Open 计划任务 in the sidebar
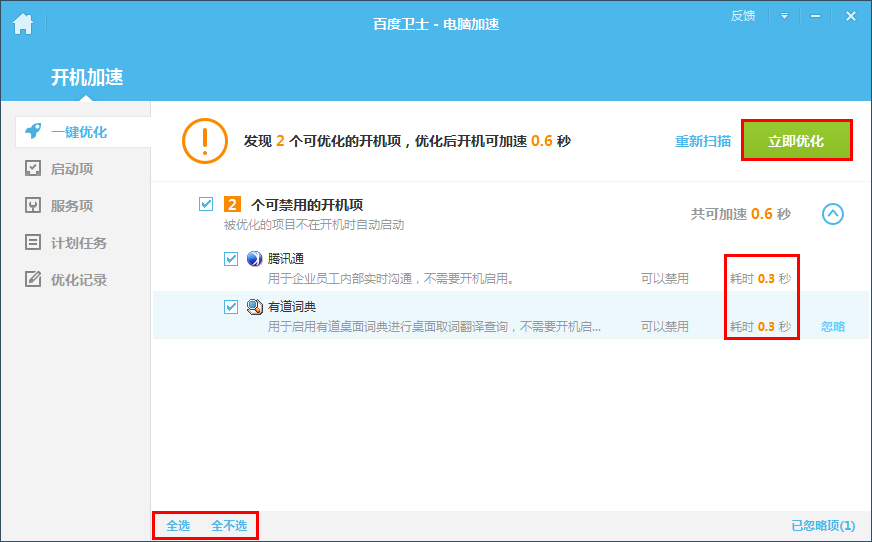This screenshot has width=872, height=542. (78, 243)
